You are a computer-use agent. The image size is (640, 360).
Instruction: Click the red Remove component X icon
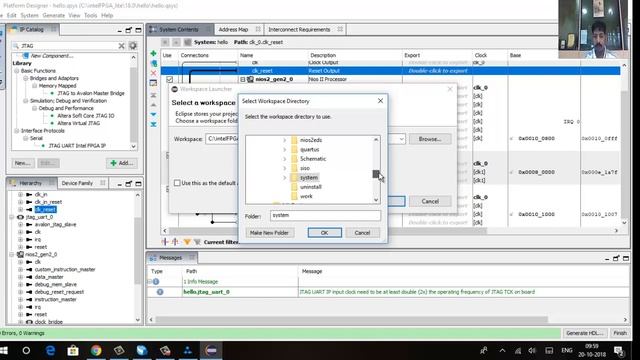pyautogui.click(x=153, y=73)
